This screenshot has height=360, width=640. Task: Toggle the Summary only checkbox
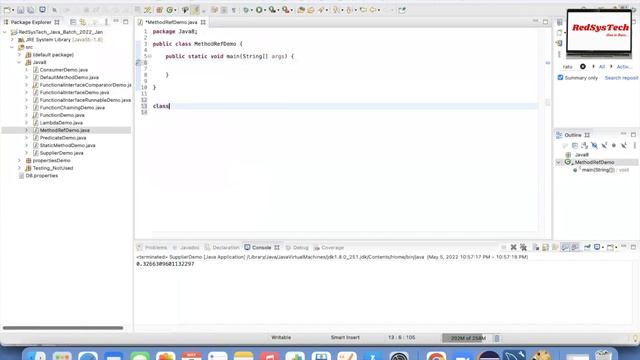point(560,78)
